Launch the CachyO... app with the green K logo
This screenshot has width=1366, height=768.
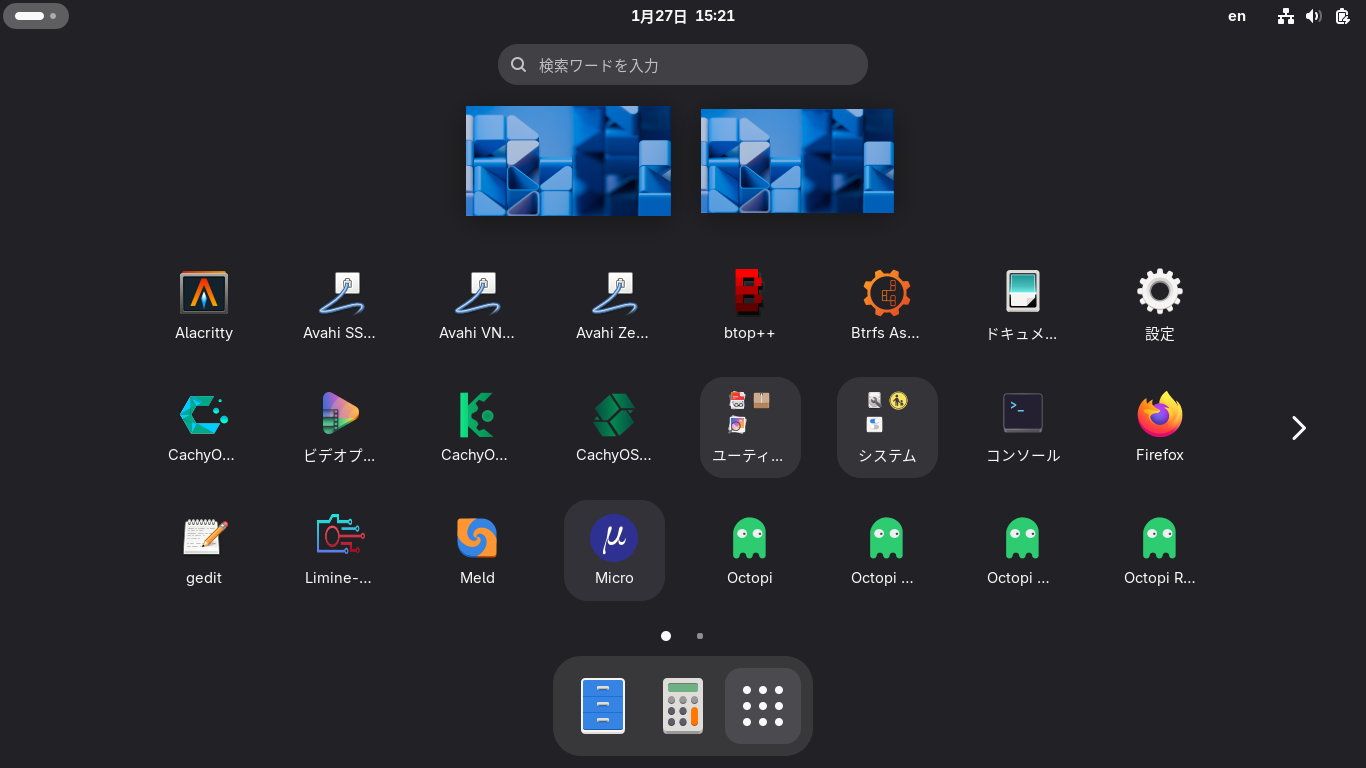(477, 428)
